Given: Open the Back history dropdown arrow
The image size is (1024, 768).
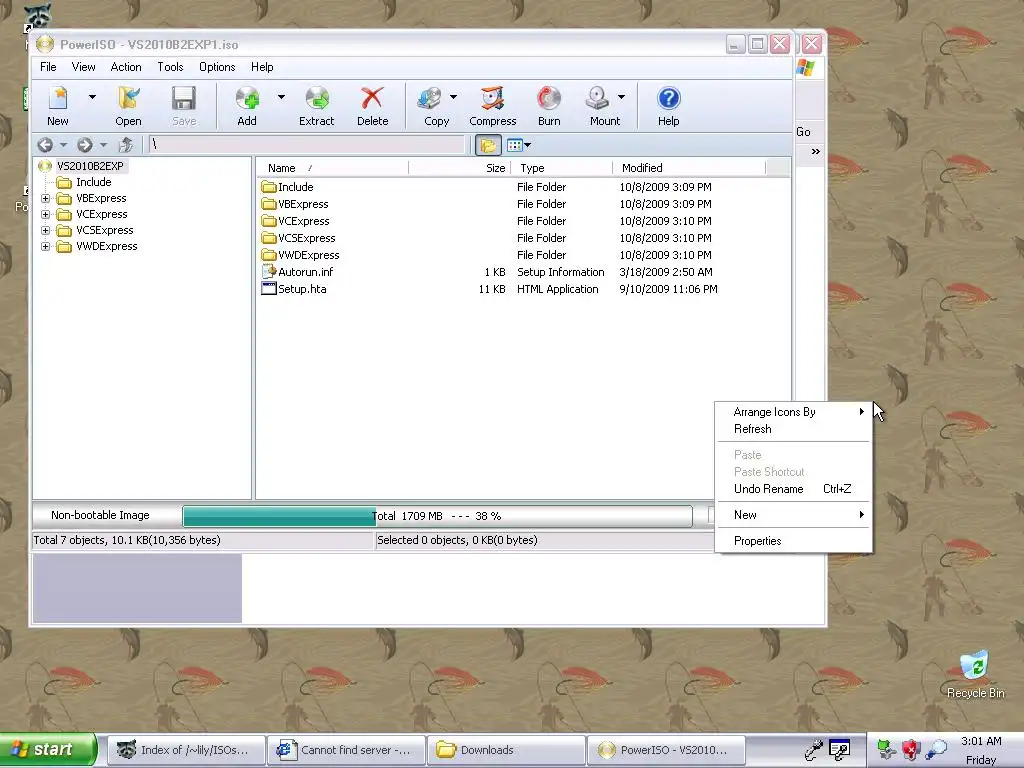Looking at the screenshot, I should click(x=63, y=144).
